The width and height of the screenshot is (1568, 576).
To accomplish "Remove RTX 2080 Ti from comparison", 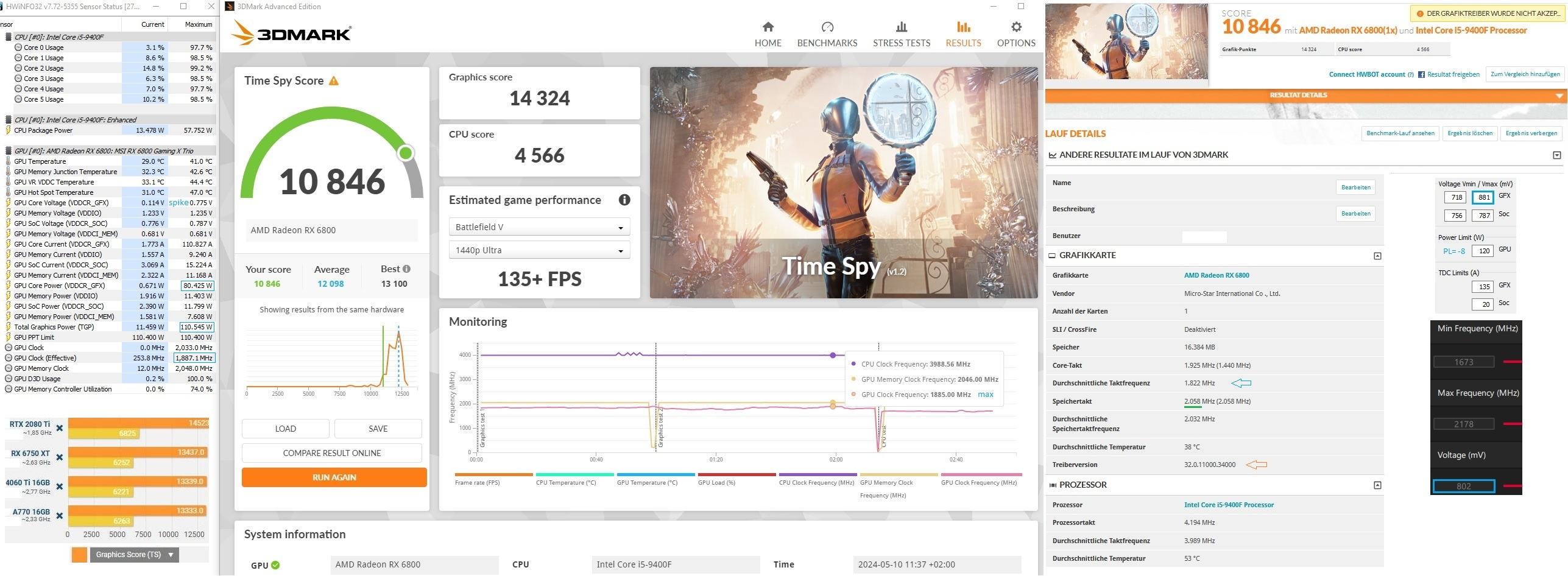I will click(x=59, y=428).
